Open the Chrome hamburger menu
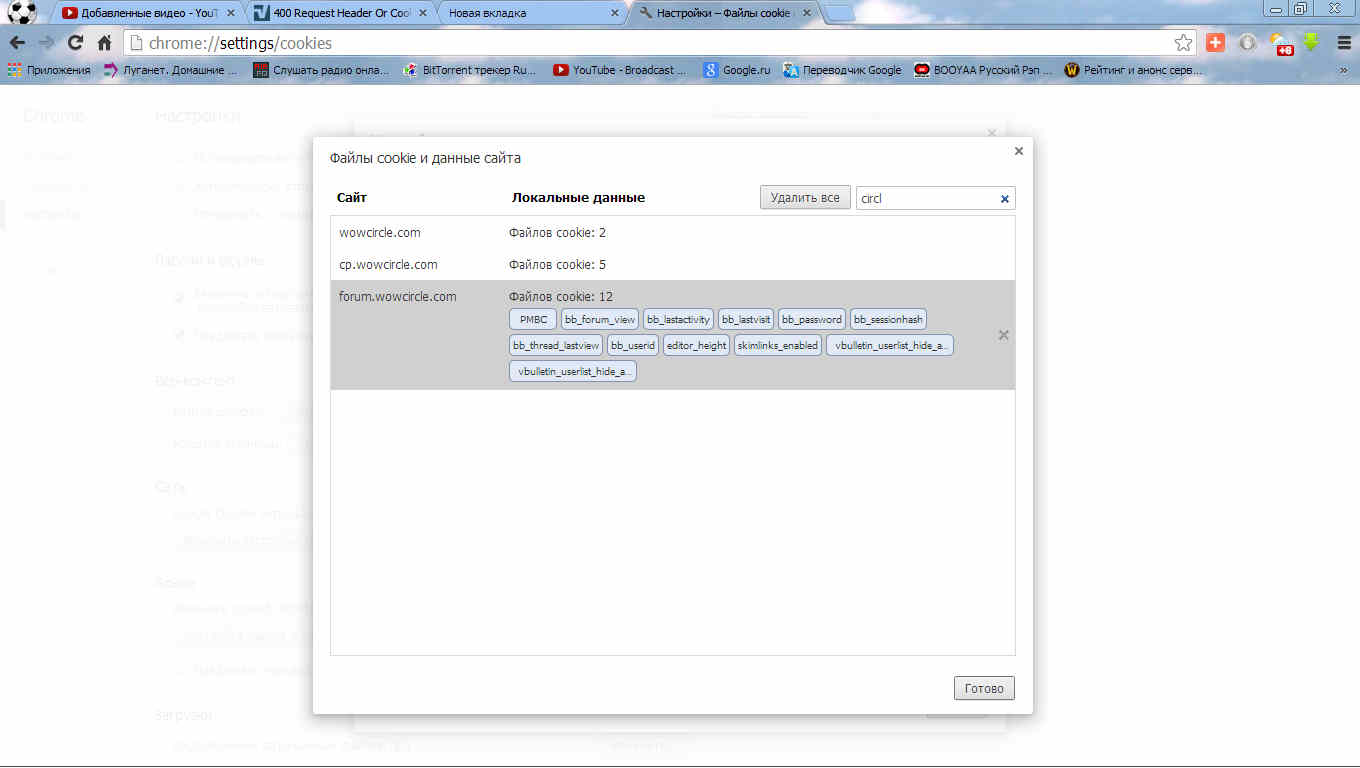Image resolution: width=1360 pixels, height=768 pixels. point(1343,43)
